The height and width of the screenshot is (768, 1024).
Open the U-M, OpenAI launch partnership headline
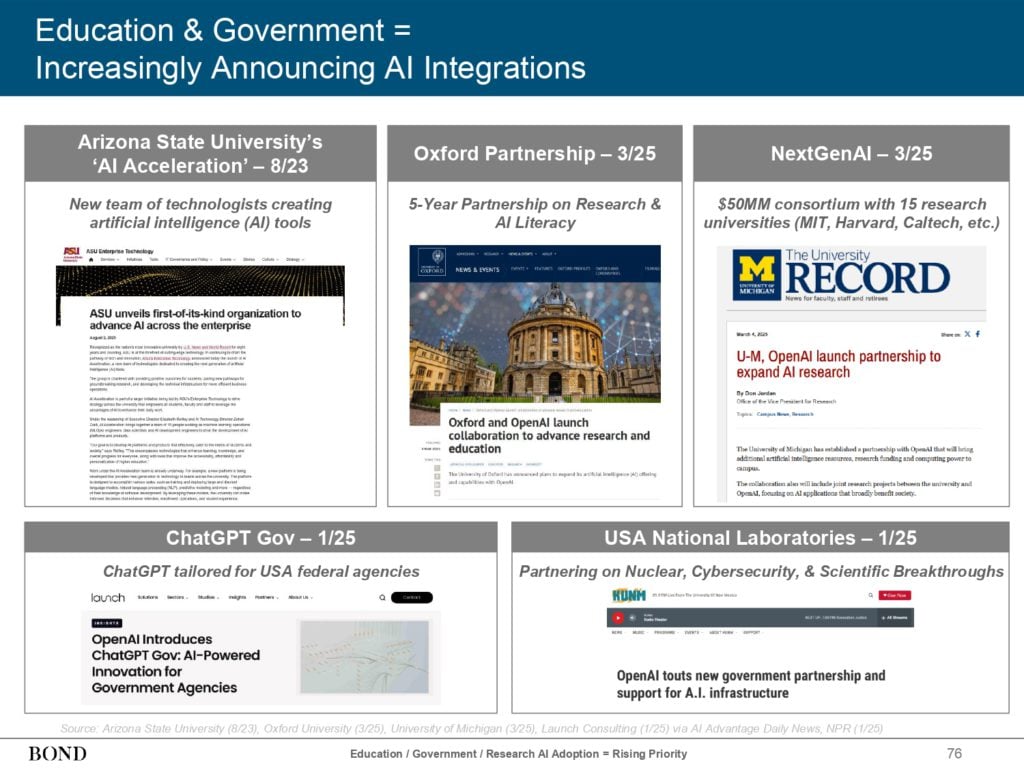(x=839, y=364)
